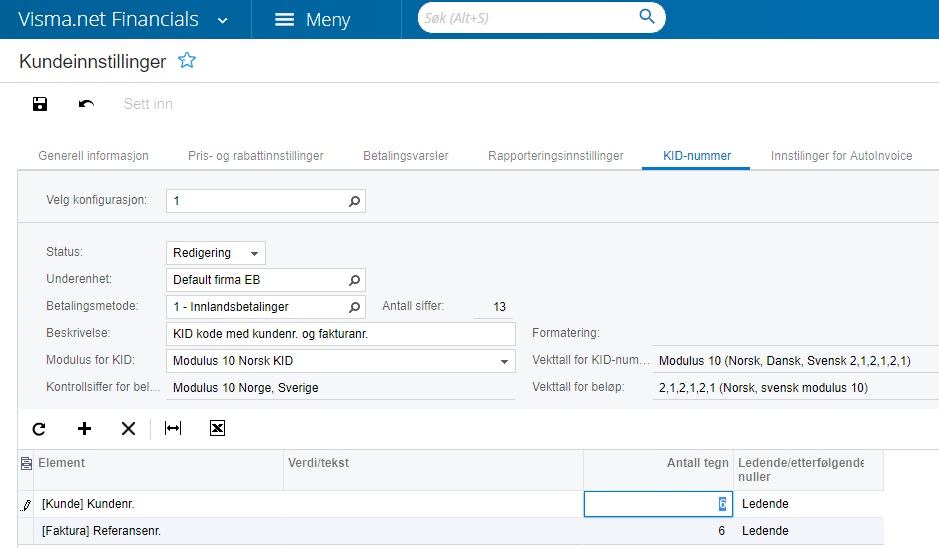The height and width of the screenshot is (548, 939).
Task: Click the Beskrivelse text field
Action: (x=340, y=334)
